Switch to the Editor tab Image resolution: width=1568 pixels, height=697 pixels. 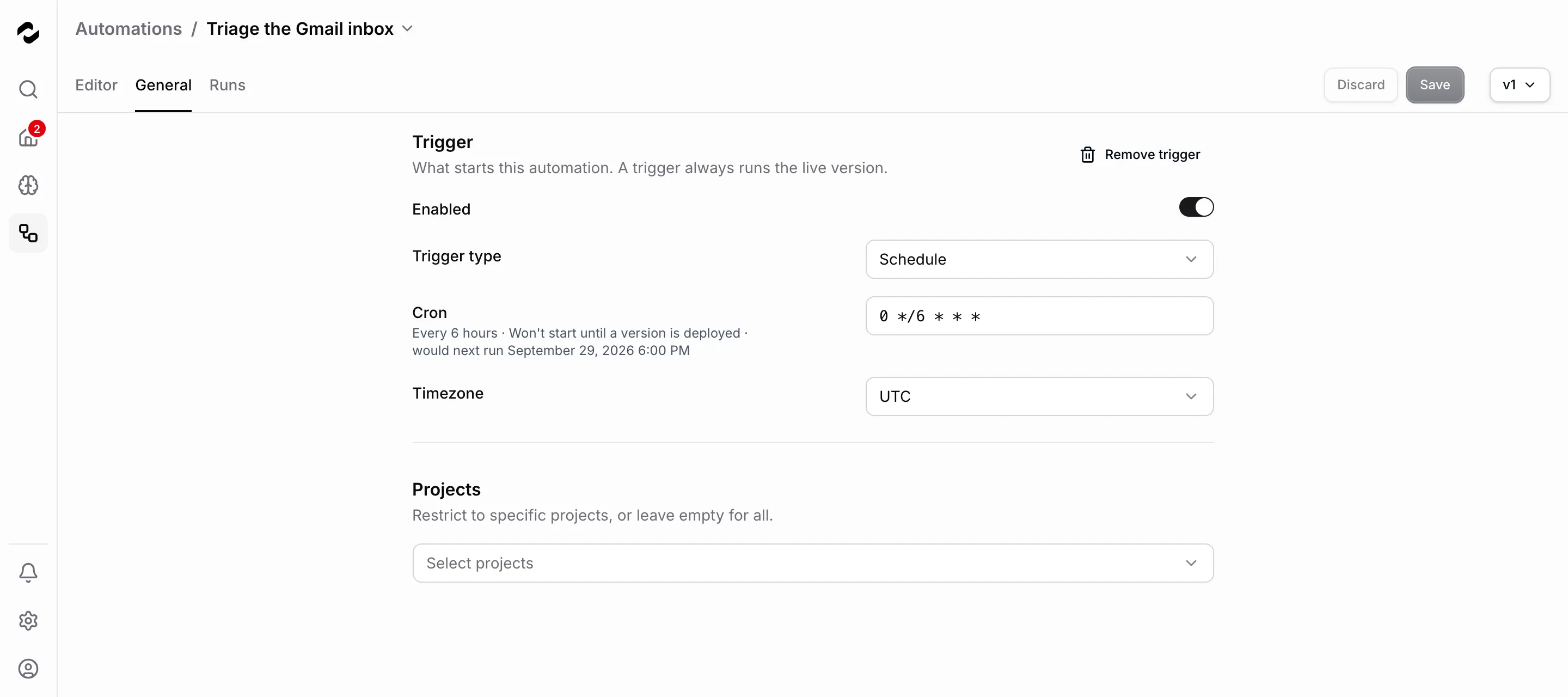96,84
